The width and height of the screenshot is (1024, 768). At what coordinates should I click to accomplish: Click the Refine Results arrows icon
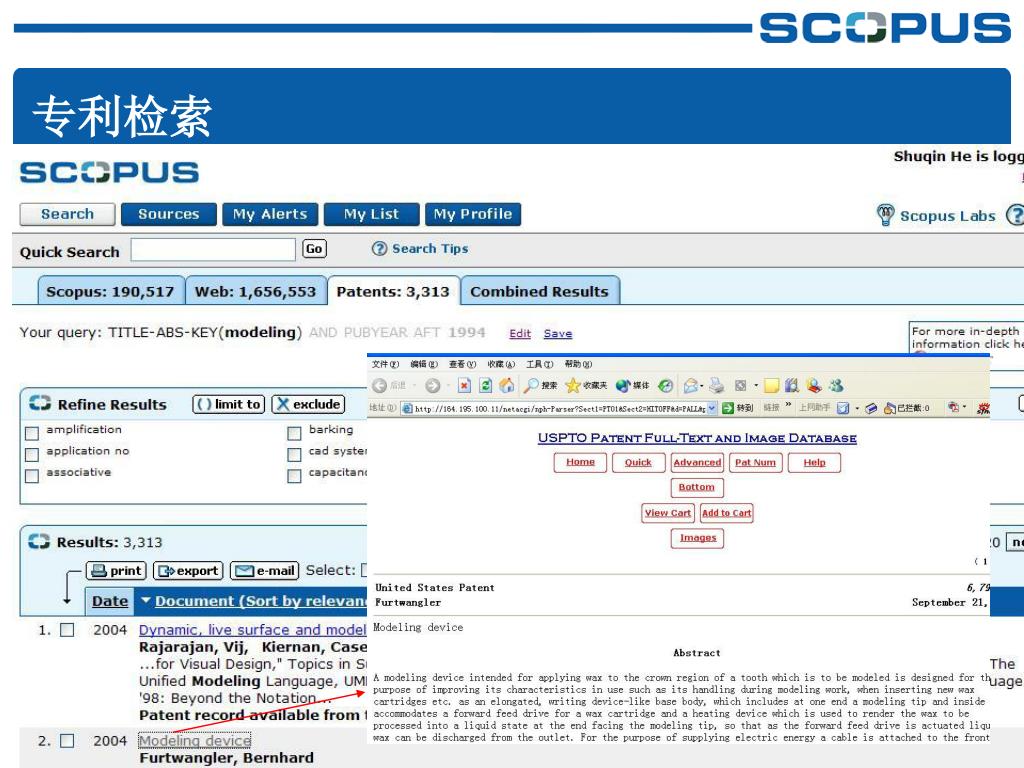[39, 403]
